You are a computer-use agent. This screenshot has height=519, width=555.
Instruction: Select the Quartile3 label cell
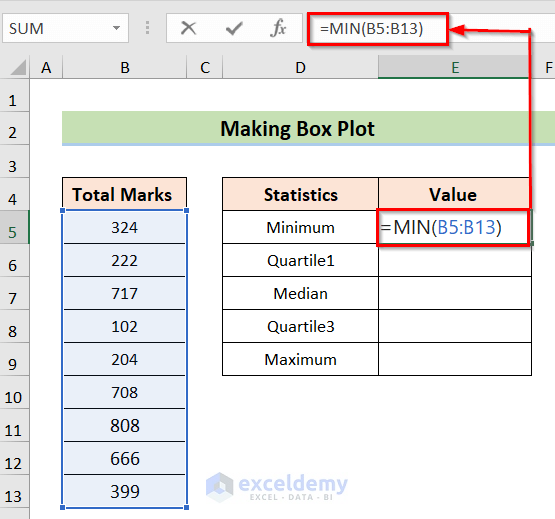(301, 326)
